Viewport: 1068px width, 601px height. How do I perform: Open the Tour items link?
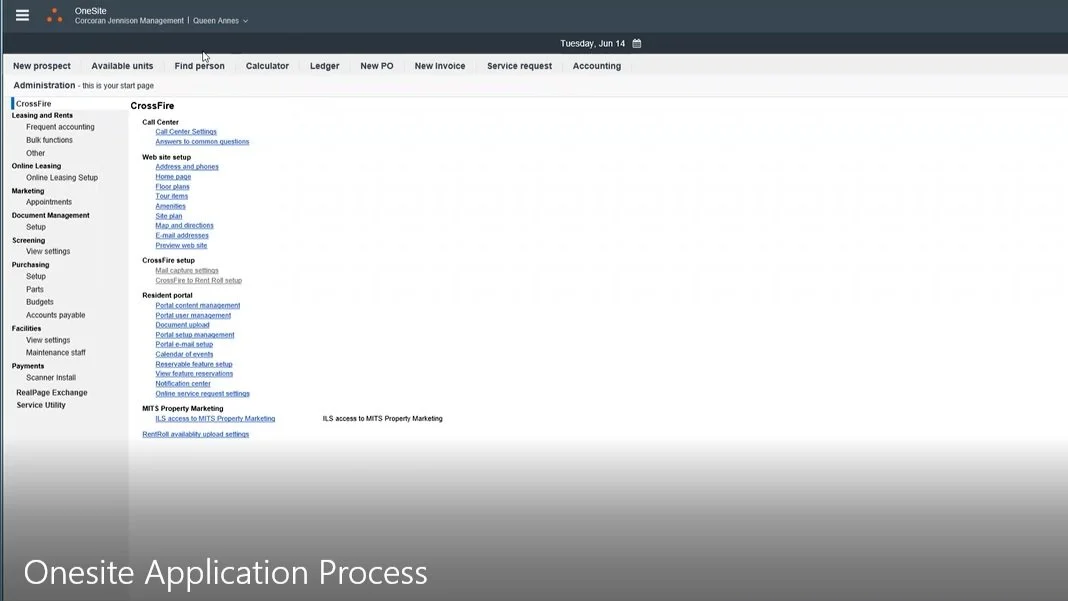[x=172, y=196]
